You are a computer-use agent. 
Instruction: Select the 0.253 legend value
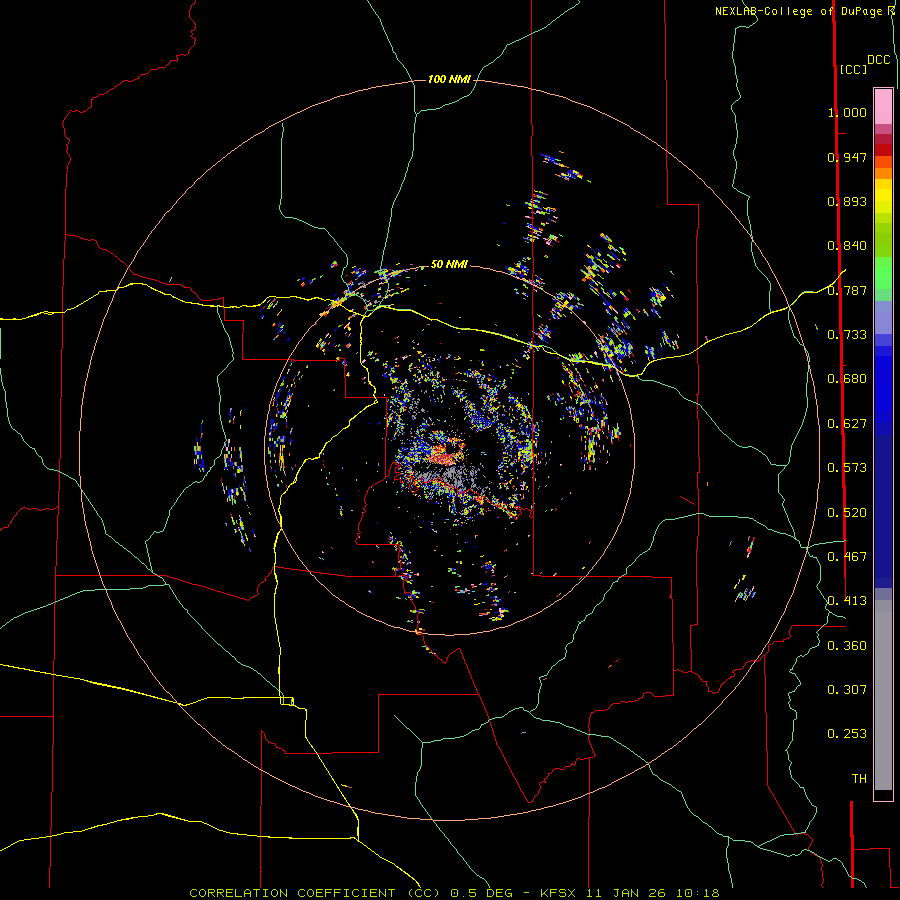[847, 734]
